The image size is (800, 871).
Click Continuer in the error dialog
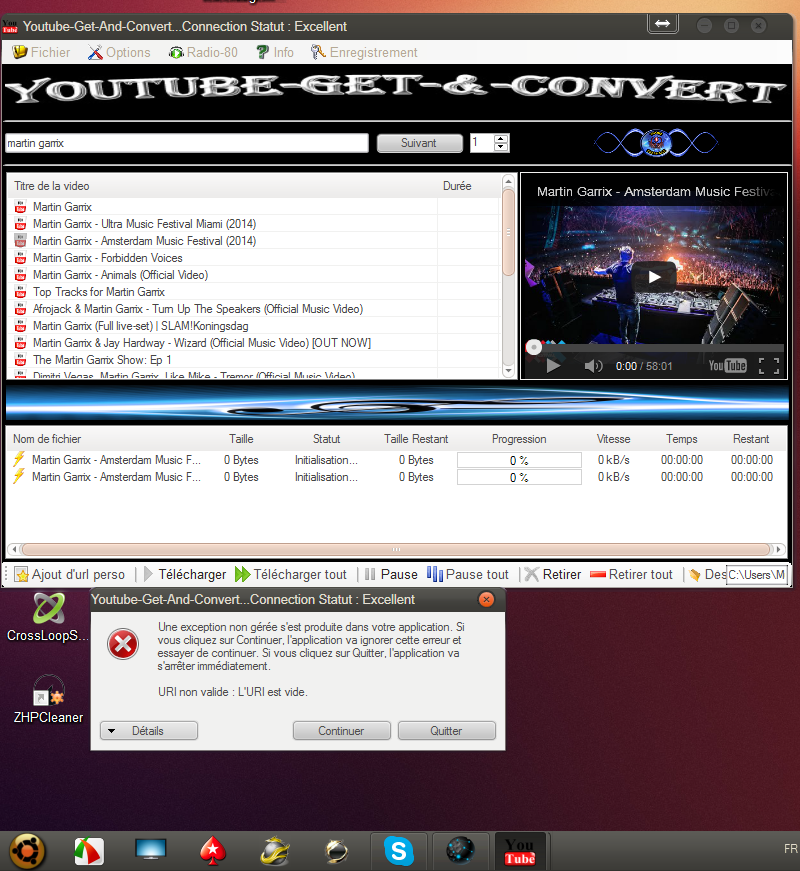[342, 730]
